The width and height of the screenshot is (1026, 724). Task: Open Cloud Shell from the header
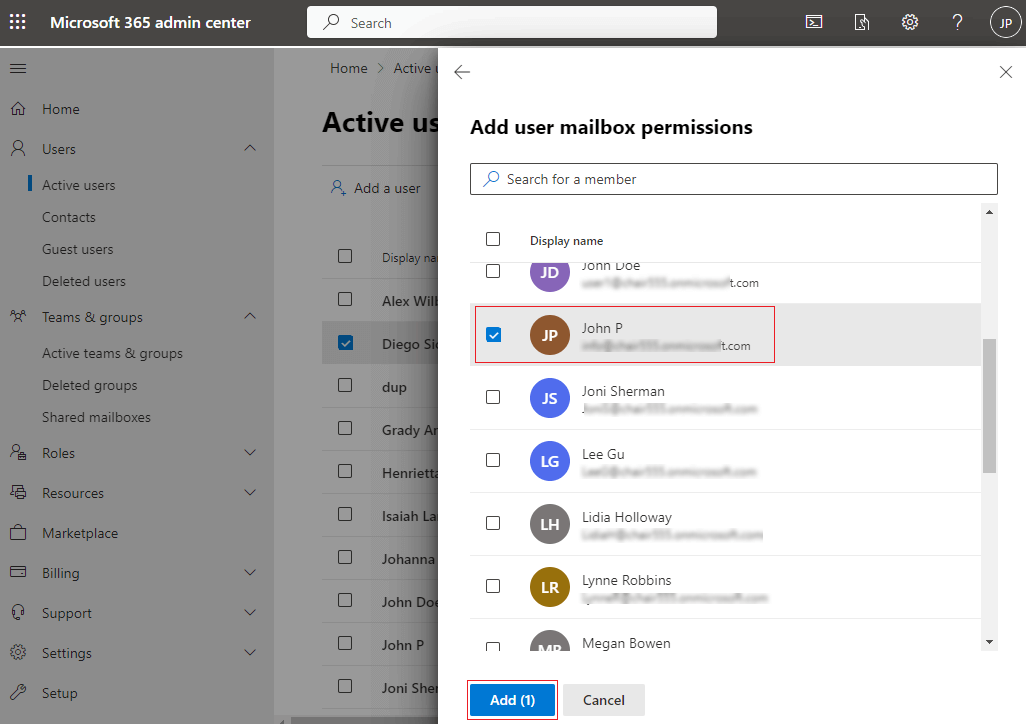(814, 22)
